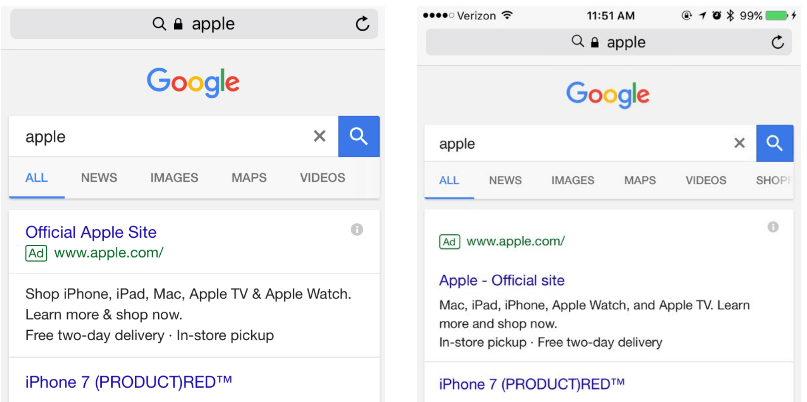This screenshot has width=807, height=402.
Task: Open ad info icon beside Official Apple Site
Action: coord(357,230)
